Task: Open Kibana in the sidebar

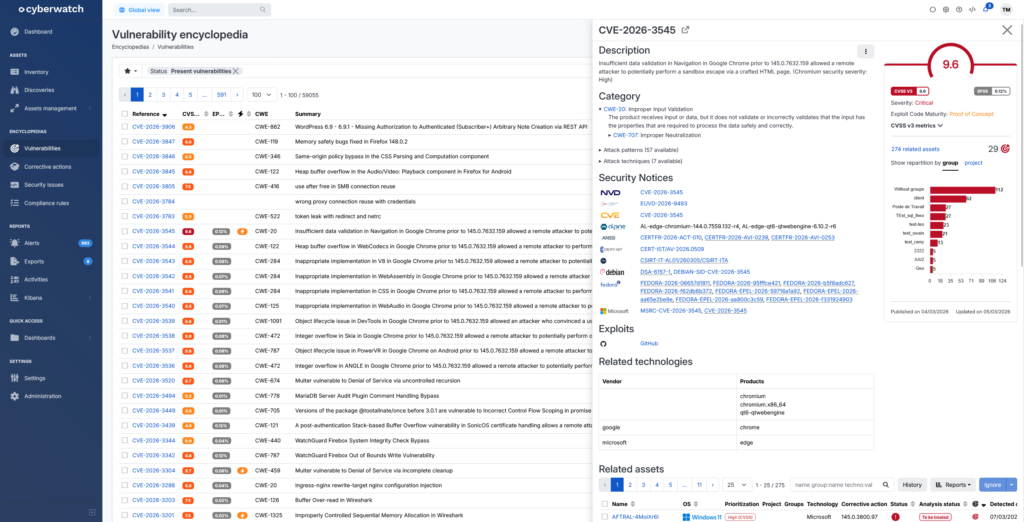Action: (35, 298)
